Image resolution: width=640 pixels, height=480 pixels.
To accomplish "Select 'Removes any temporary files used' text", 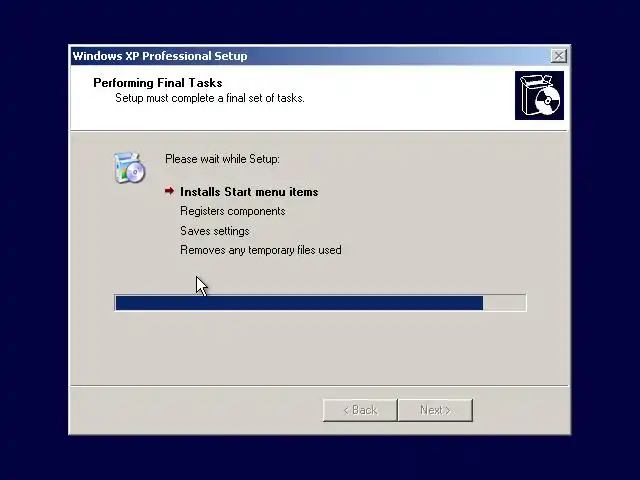I will coord(261,250).
